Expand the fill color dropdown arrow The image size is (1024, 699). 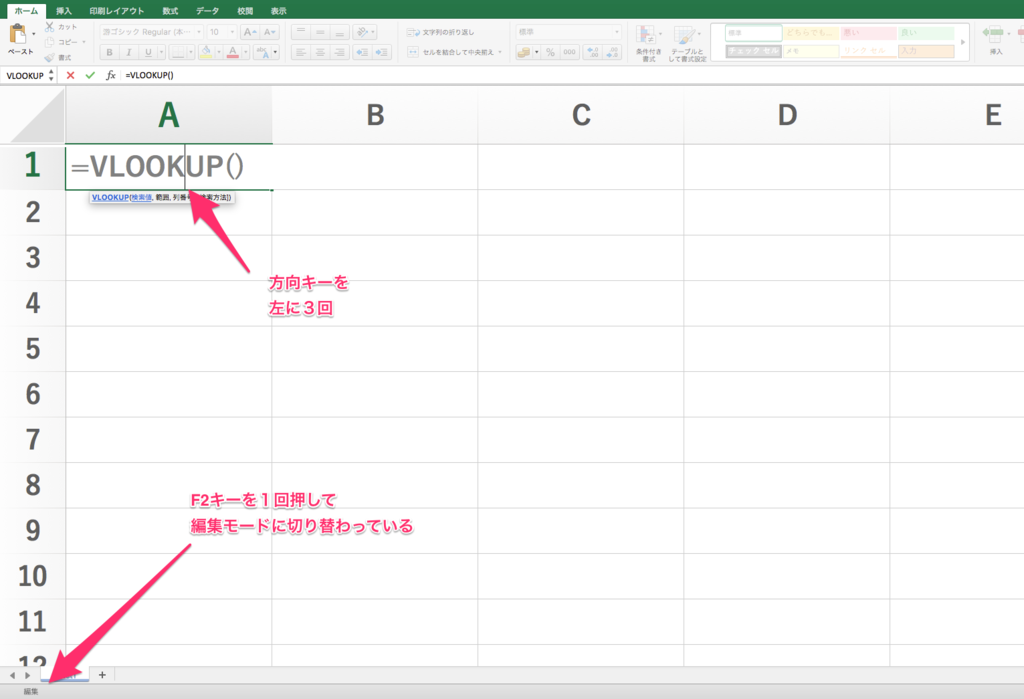point(218,51)
